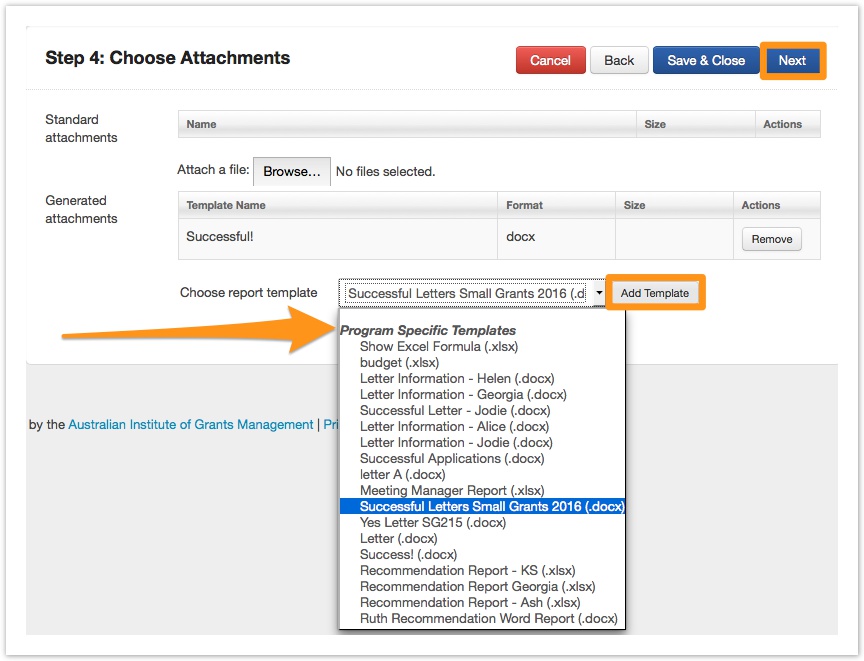Remove the Successful! docx attachment
Viewport: 864px width, 661px height.
[x=771, y=240]
